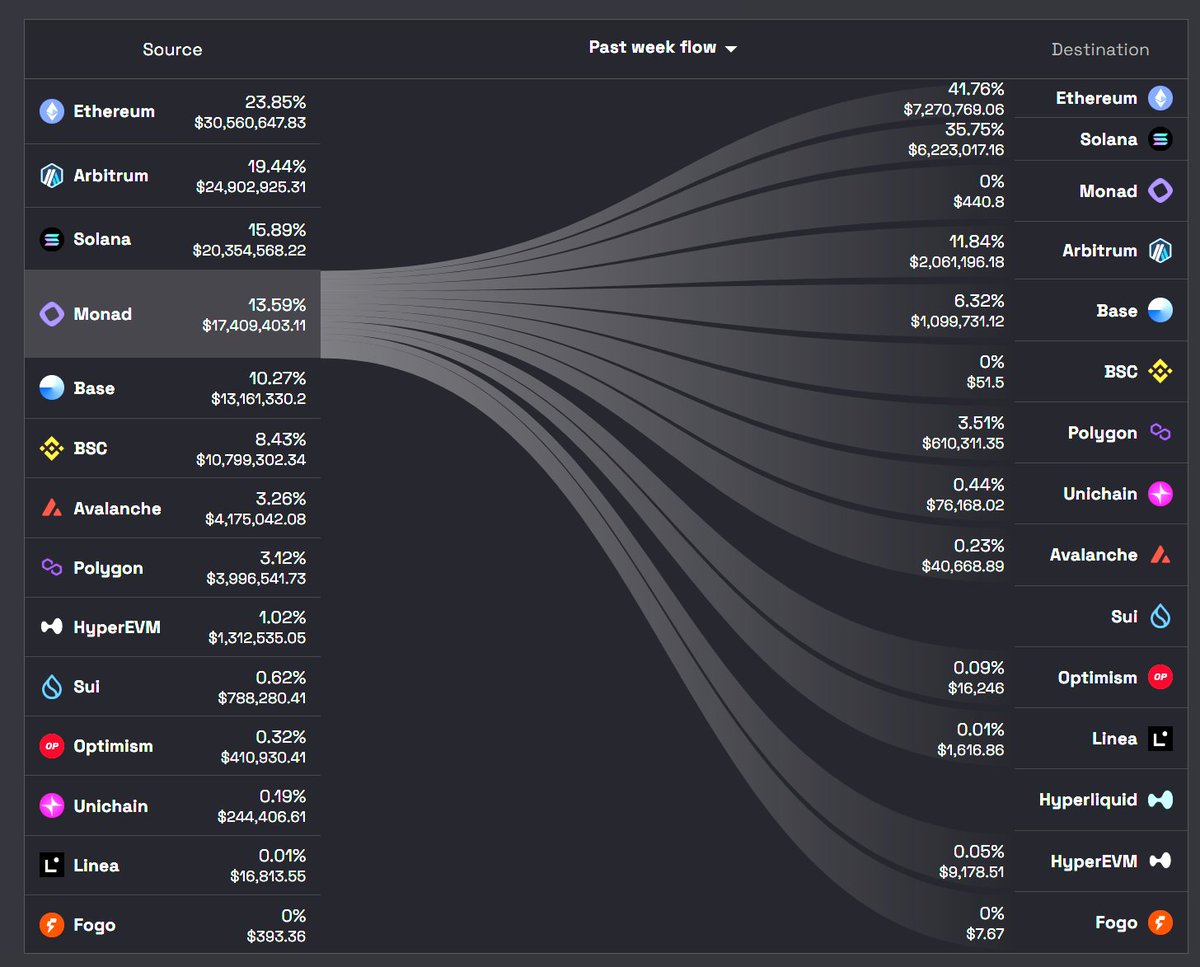Click flow amount $610,311.35 to Polygon
The image size is (1200, 967).
point(963,442)
